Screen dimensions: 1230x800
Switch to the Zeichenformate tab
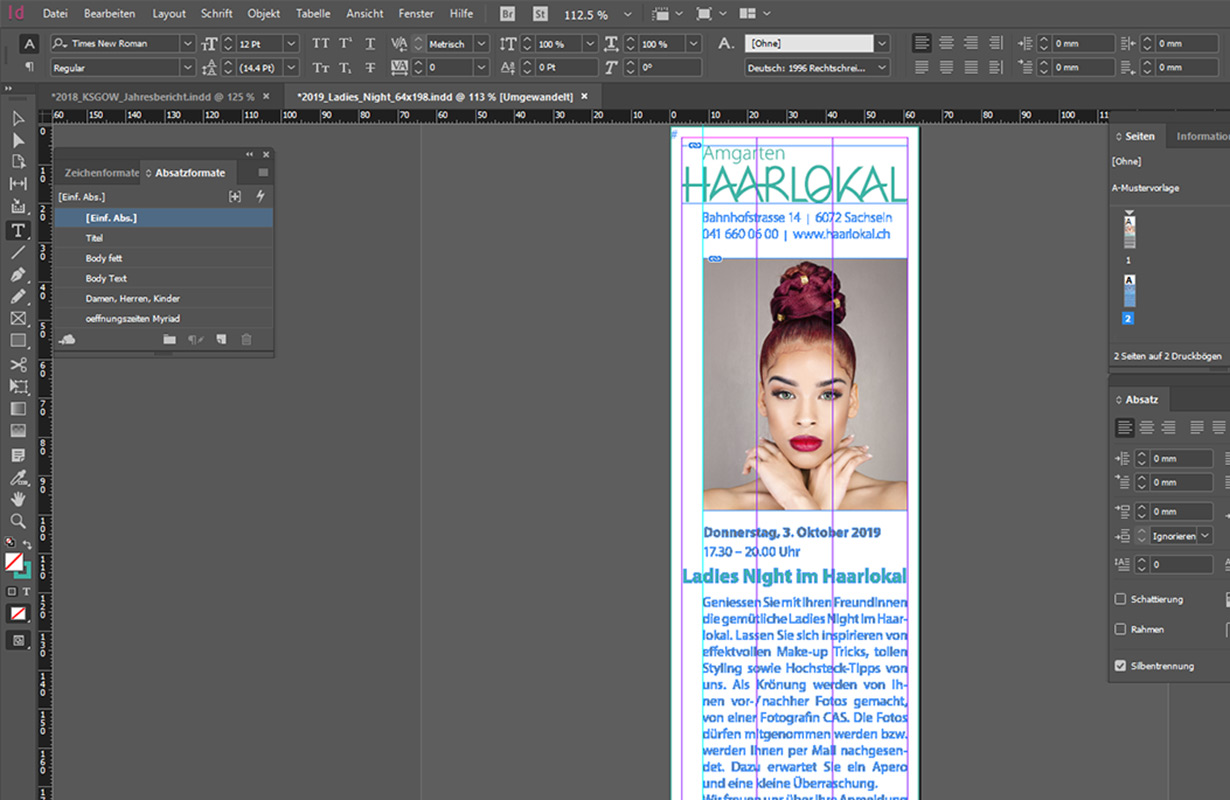pos(100,172)
